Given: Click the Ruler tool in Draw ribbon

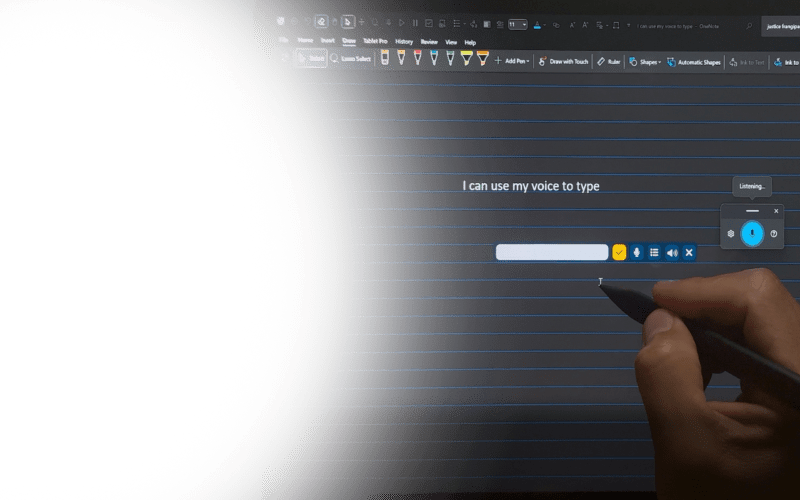Looking at the screenshot, I should tap(609, 62).
